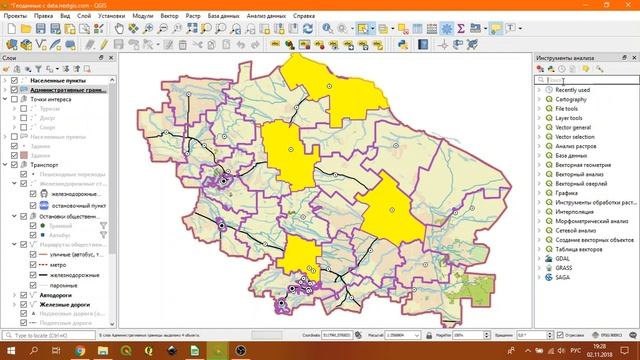Enable the Точки интереса group
The width and height of the screenshot is (640, 360).
pyautogui.click(x=14, y=99)
